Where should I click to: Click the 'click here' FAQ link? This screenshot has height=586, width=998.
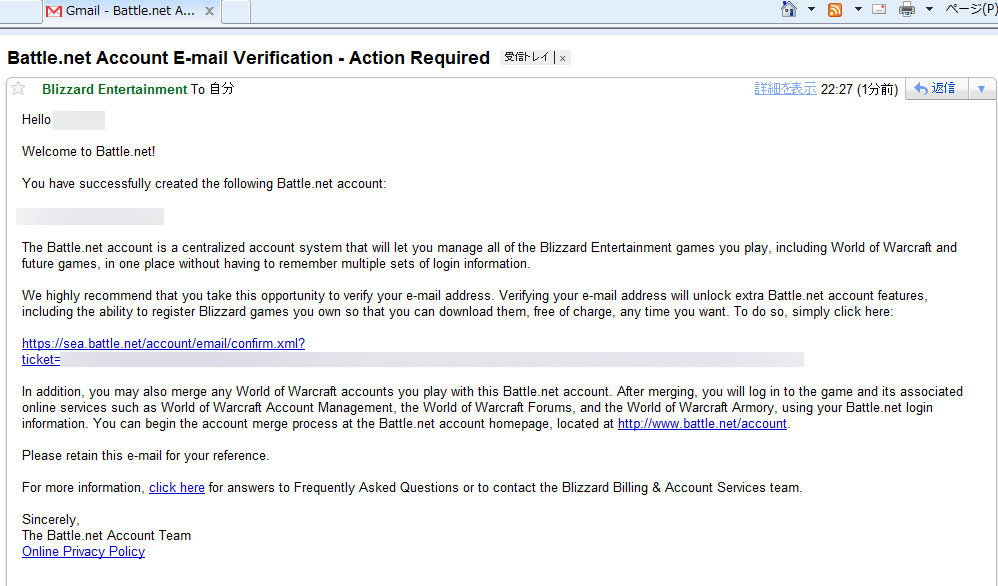pyautogui.click(x=177, y=487)
